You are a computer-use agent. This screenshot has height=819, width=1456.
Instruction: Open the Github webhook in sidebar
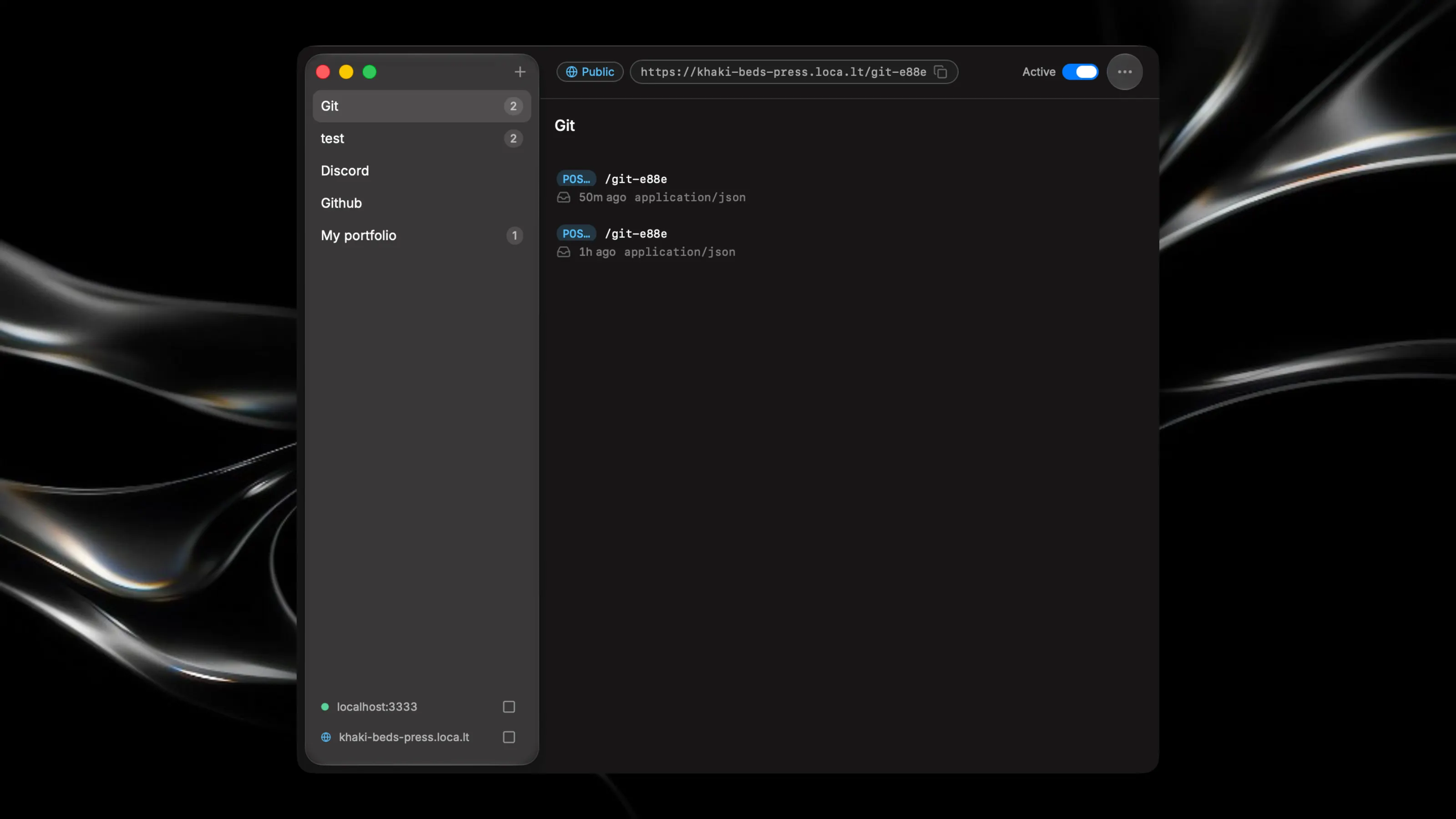tap(422, 203)
